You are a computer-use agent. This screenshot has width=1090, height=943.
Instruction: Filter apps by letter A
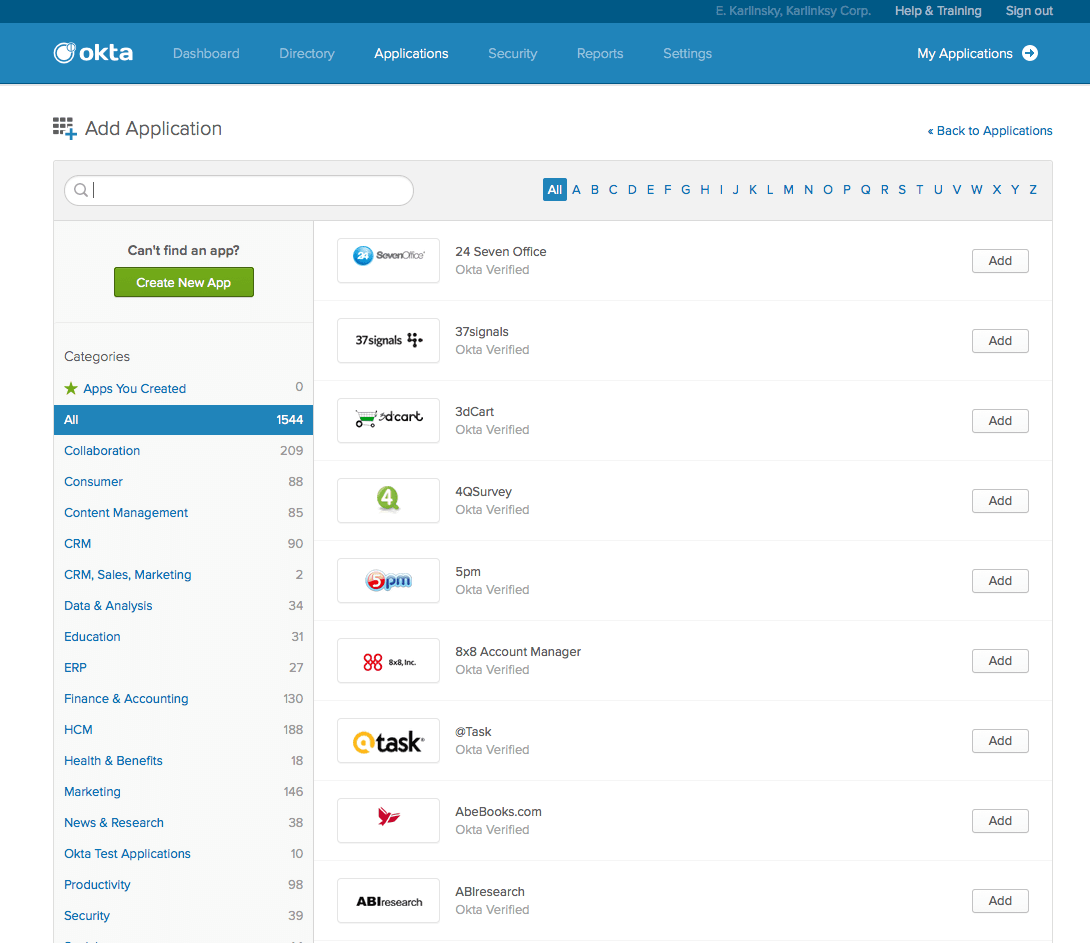[x=576, y=190]
